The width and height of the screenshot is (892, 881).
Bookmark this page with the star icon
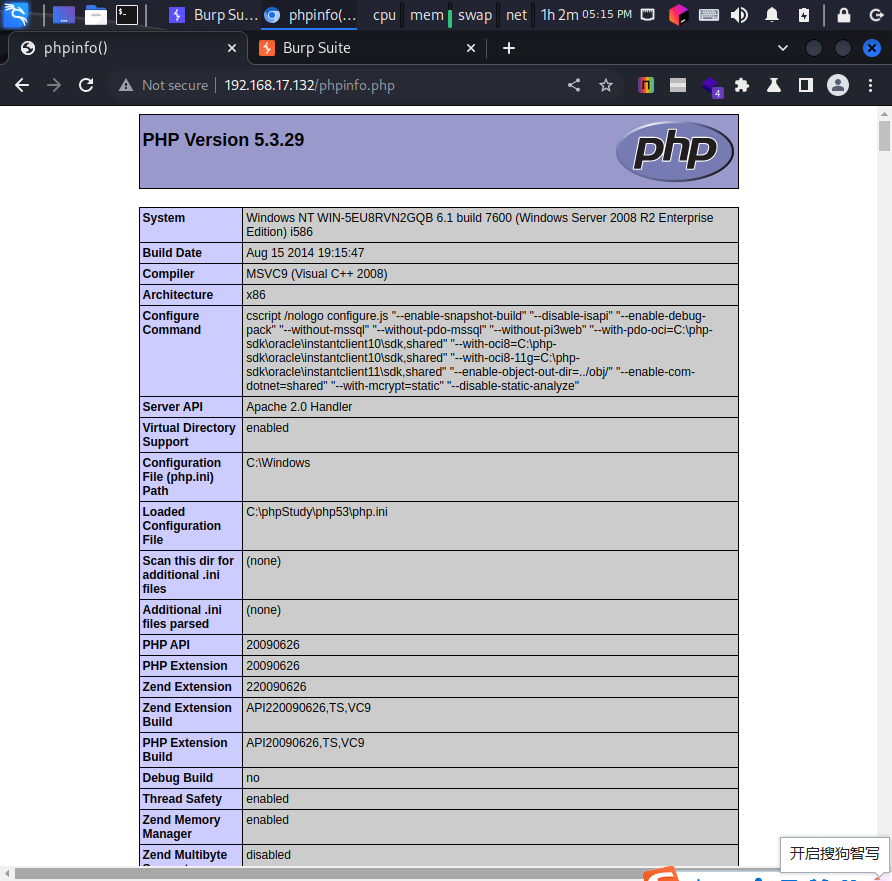point(606,85)
